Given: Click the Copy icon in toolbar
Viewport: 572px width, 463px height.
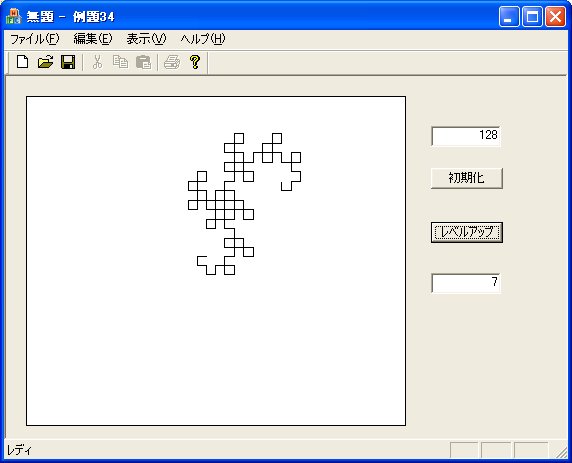Looking at the screenshot, I should pos(120,62).
